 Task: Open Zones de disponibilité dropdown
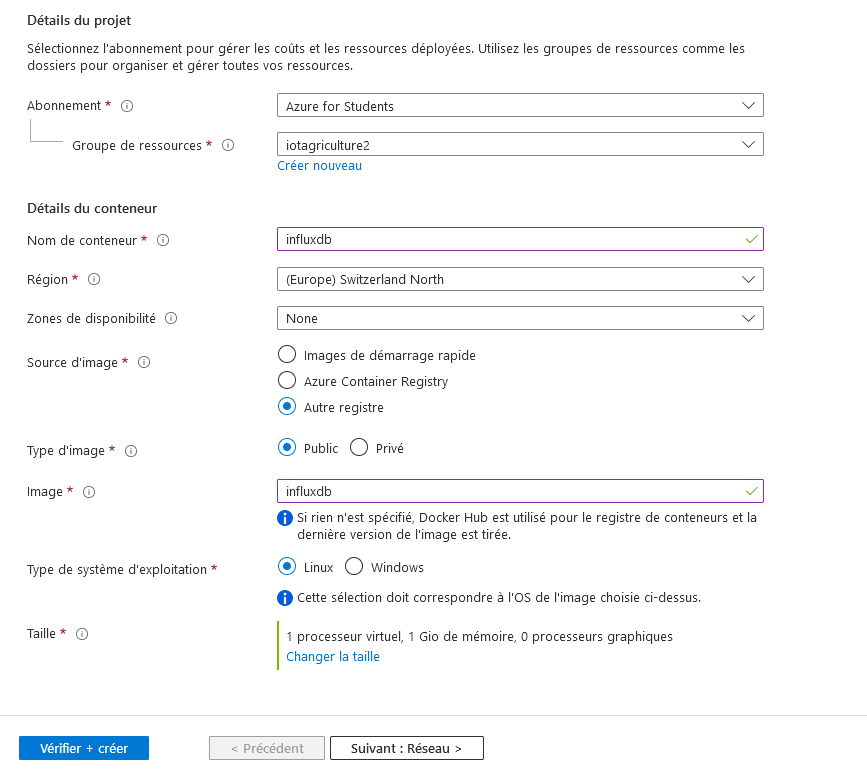[520, 318]
